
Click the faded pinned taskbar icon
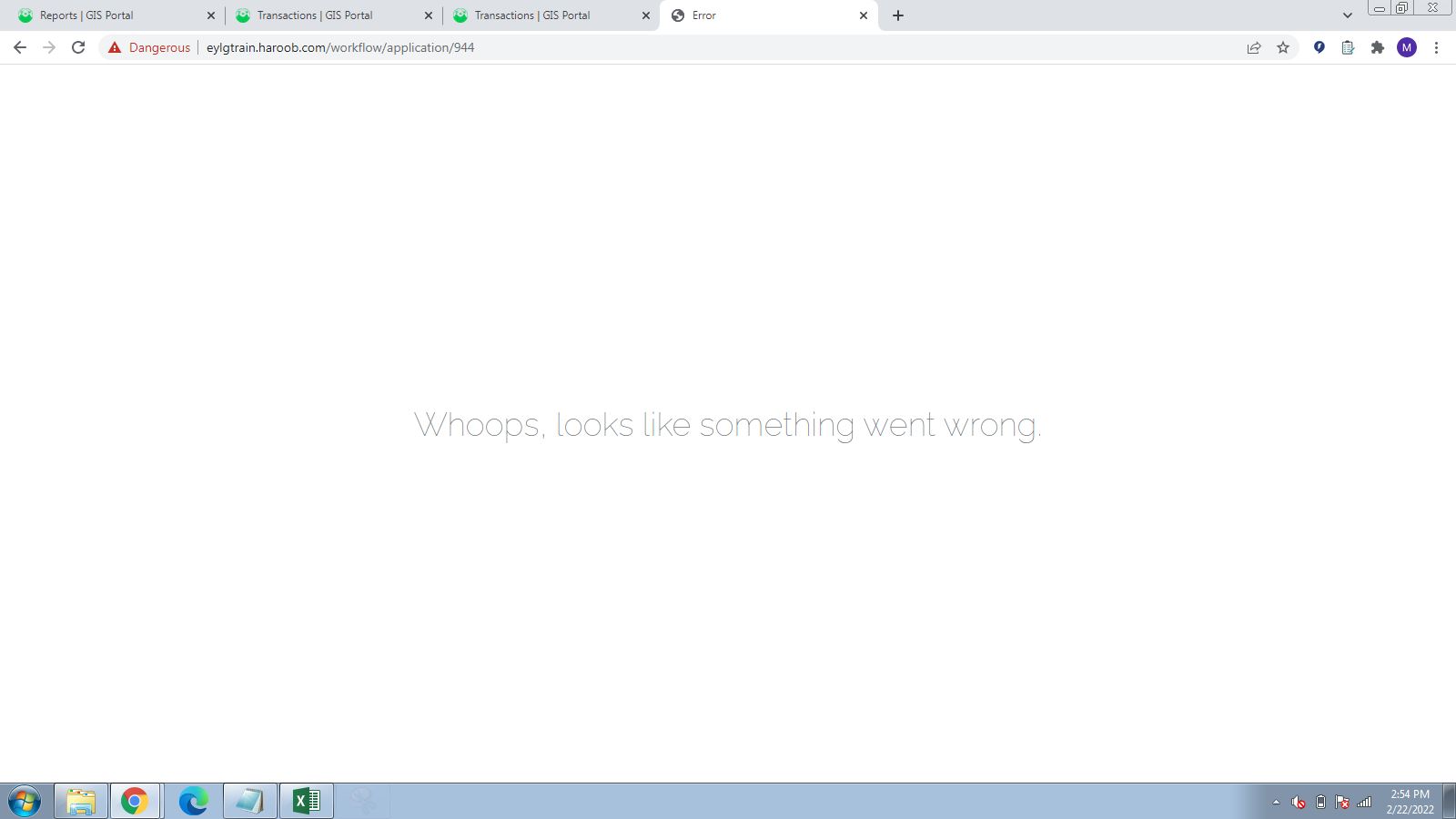(x=363, y=802)
